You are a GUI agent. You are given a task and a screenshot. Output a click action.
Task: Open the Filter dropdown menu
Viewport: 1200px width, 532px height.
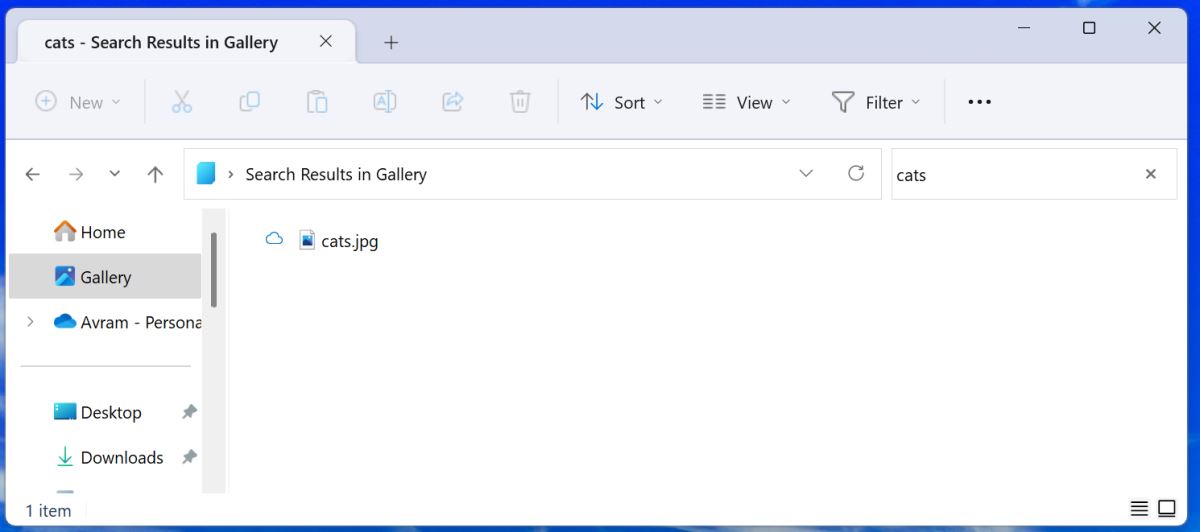pos(876,102)
